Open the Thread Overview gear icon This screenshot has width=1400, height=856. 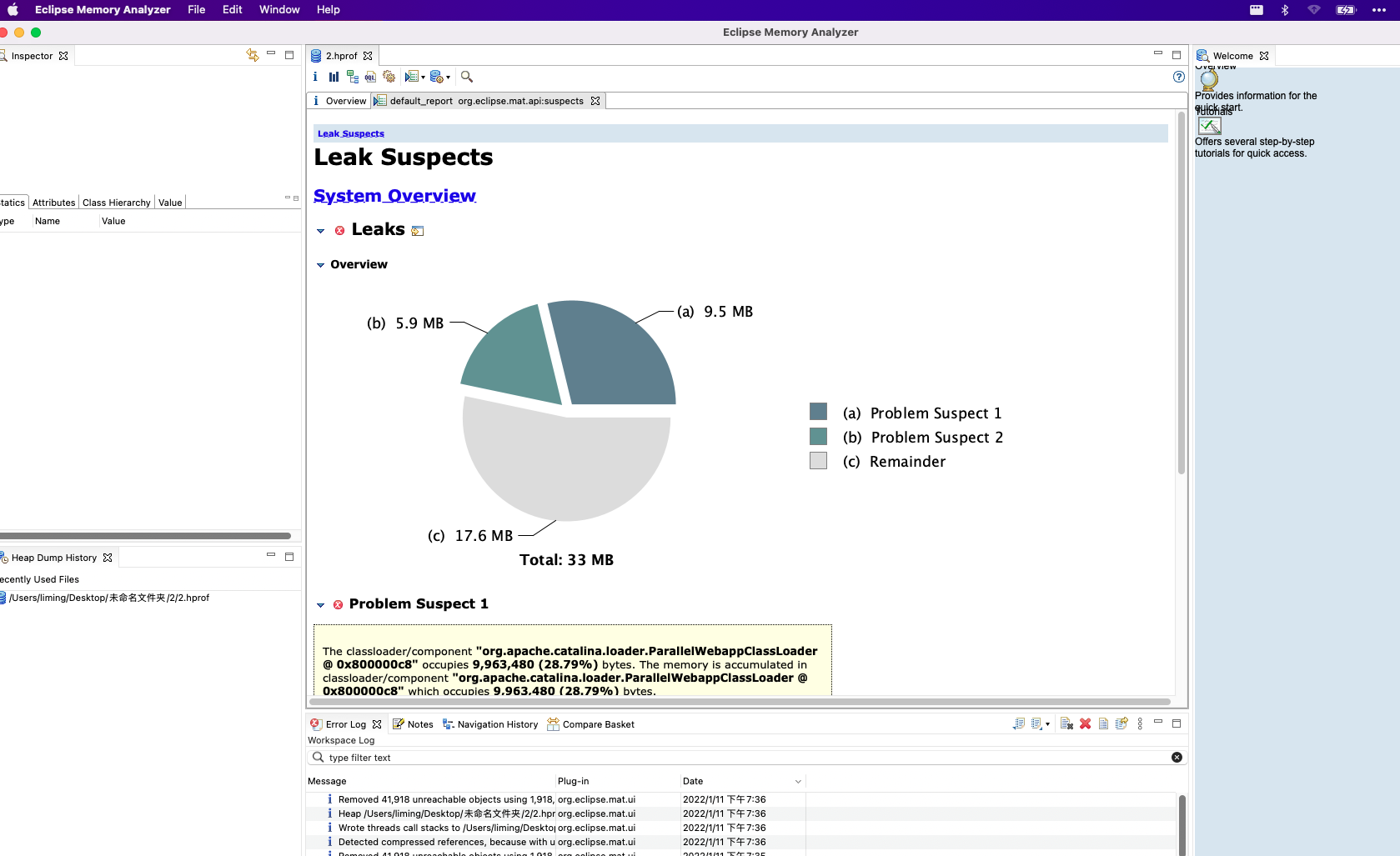coord(389,77)
